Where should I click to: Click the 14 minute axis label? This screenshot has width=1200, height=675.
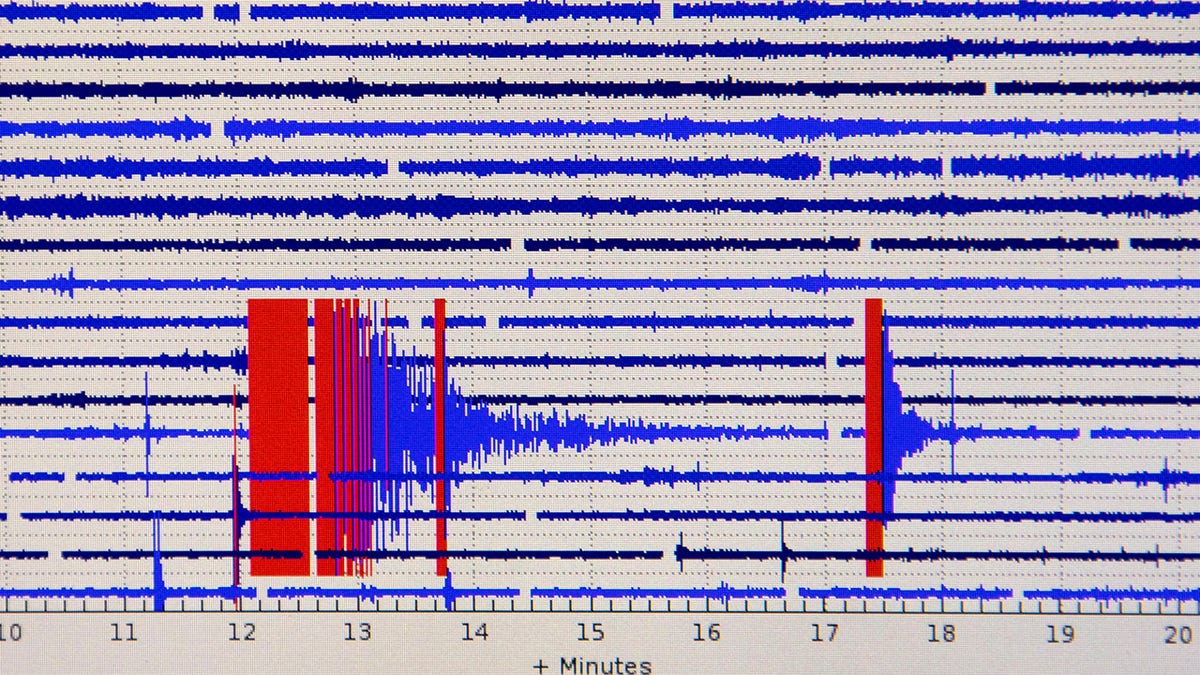coord(474,633)
